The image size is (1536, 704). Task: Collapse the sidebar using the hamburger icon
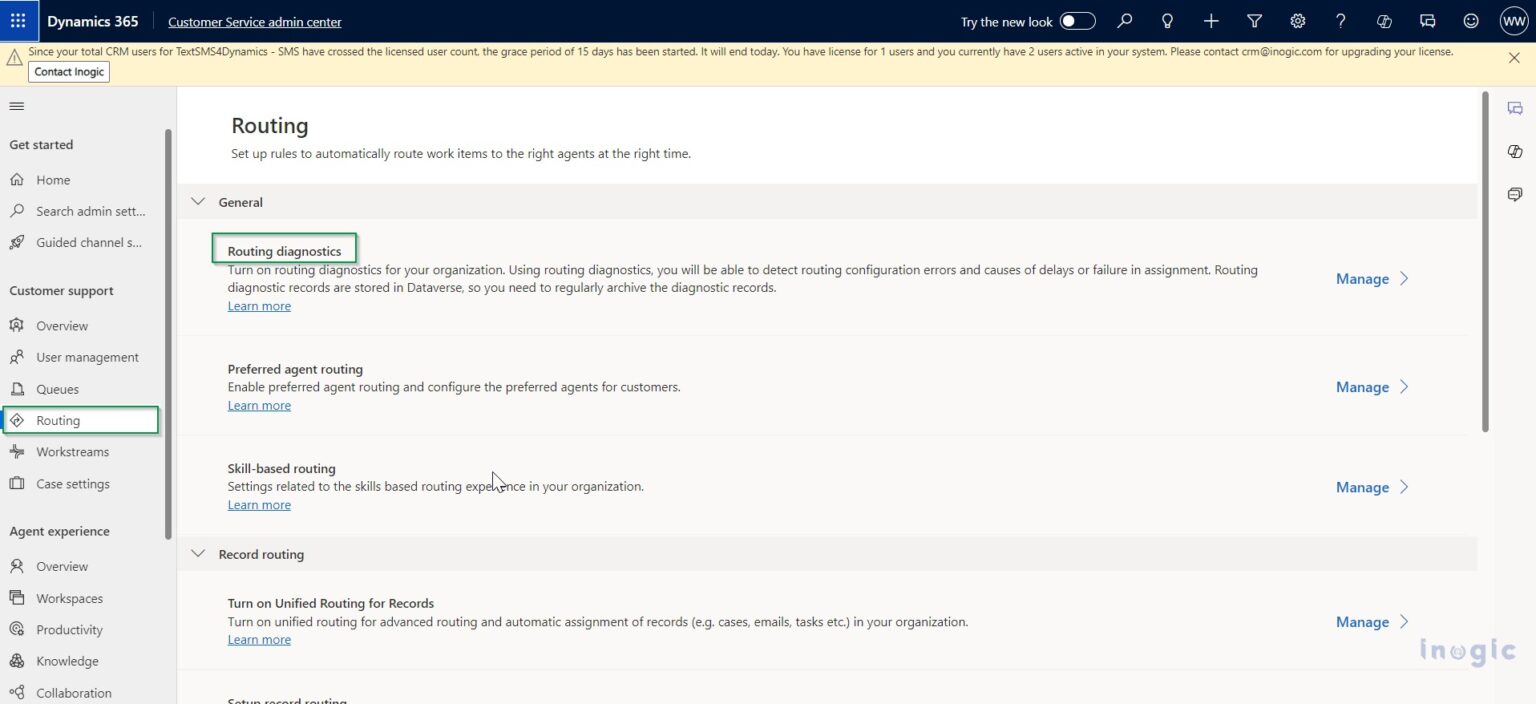(16, 105)
